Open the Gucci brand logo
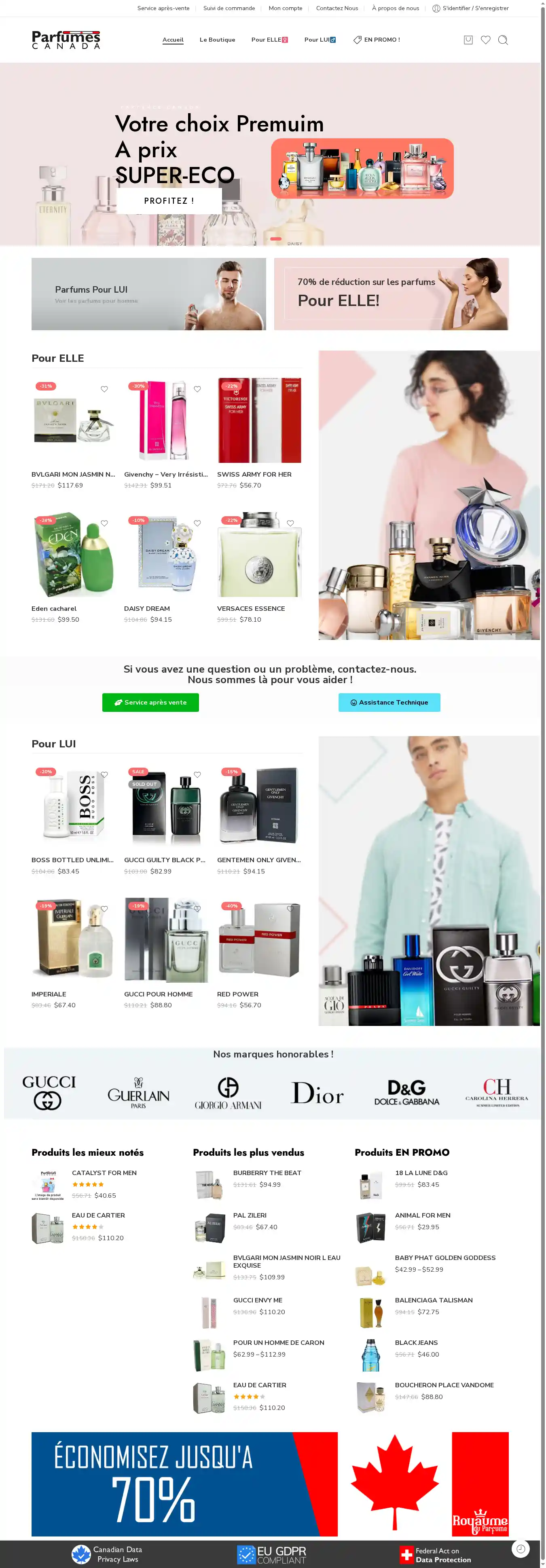The width and height of the screenshot is (546, 1568). point(49,1093)
